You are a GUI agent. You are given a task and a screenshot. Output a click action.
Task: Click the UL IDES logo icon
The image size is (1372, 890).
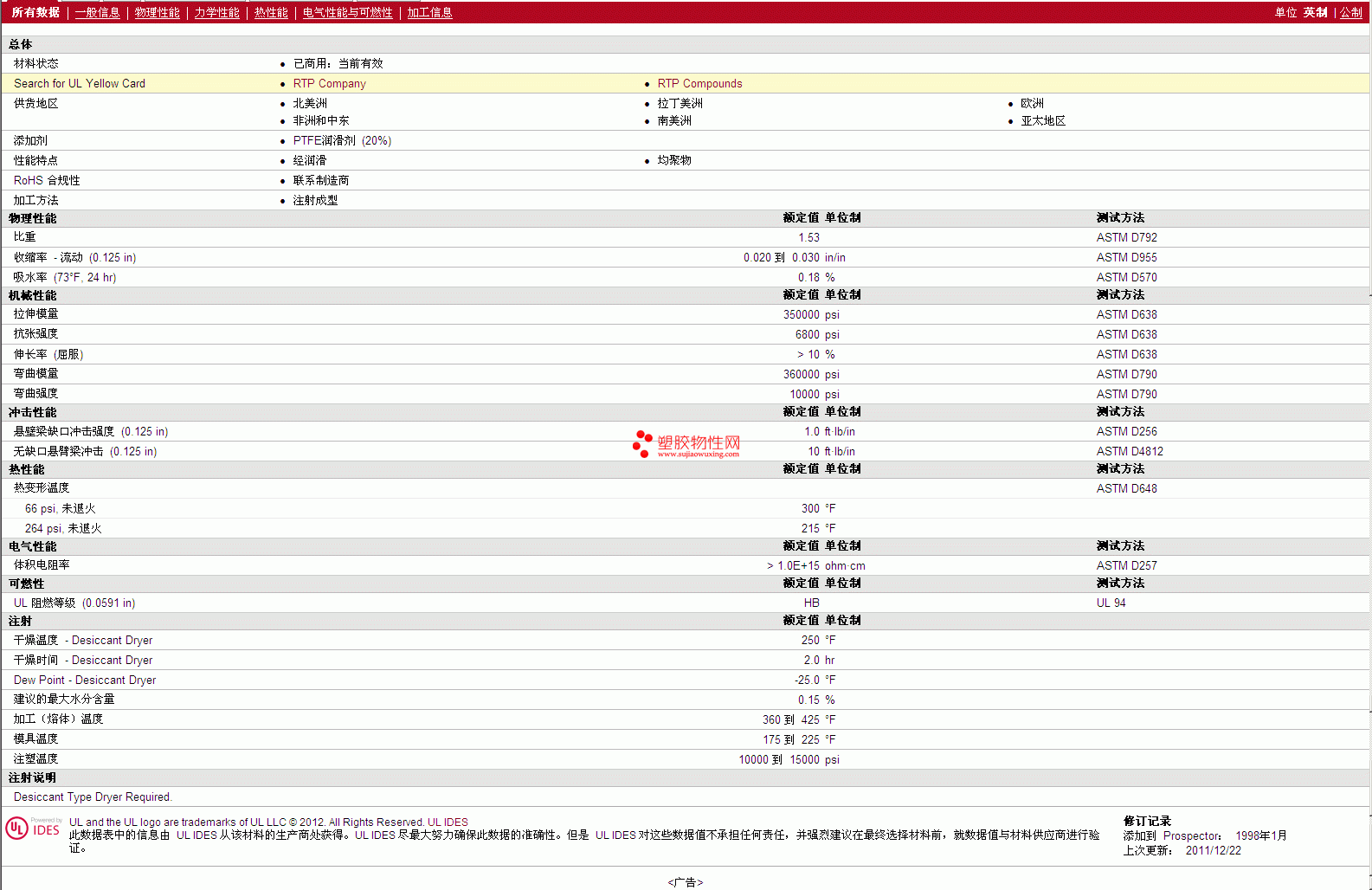34,829
